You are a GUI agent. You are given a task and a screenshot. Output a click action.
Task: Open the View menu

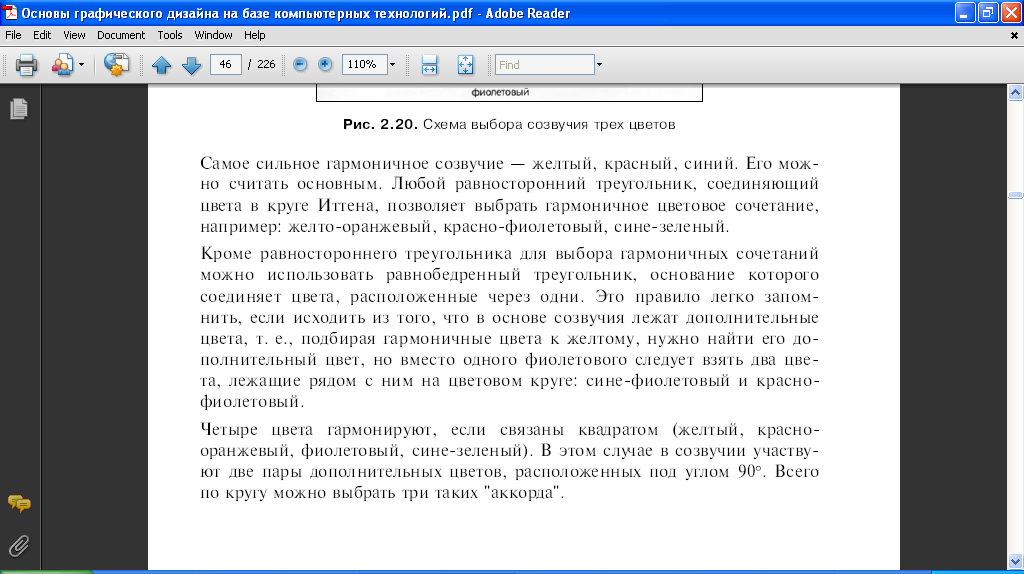click(74, 35)
